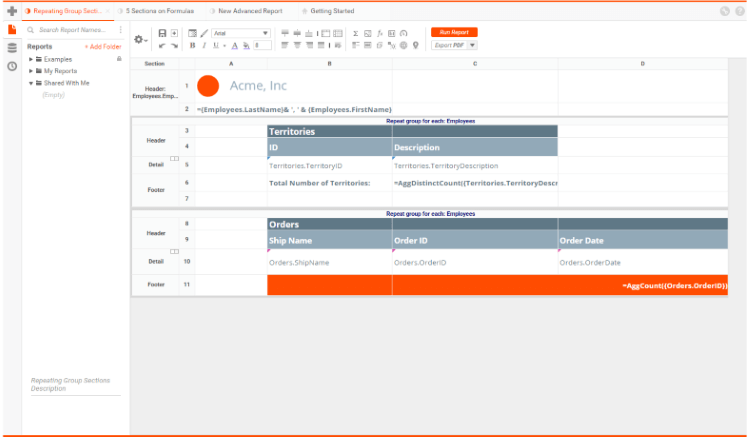Toggle bold text formatting

192,45
